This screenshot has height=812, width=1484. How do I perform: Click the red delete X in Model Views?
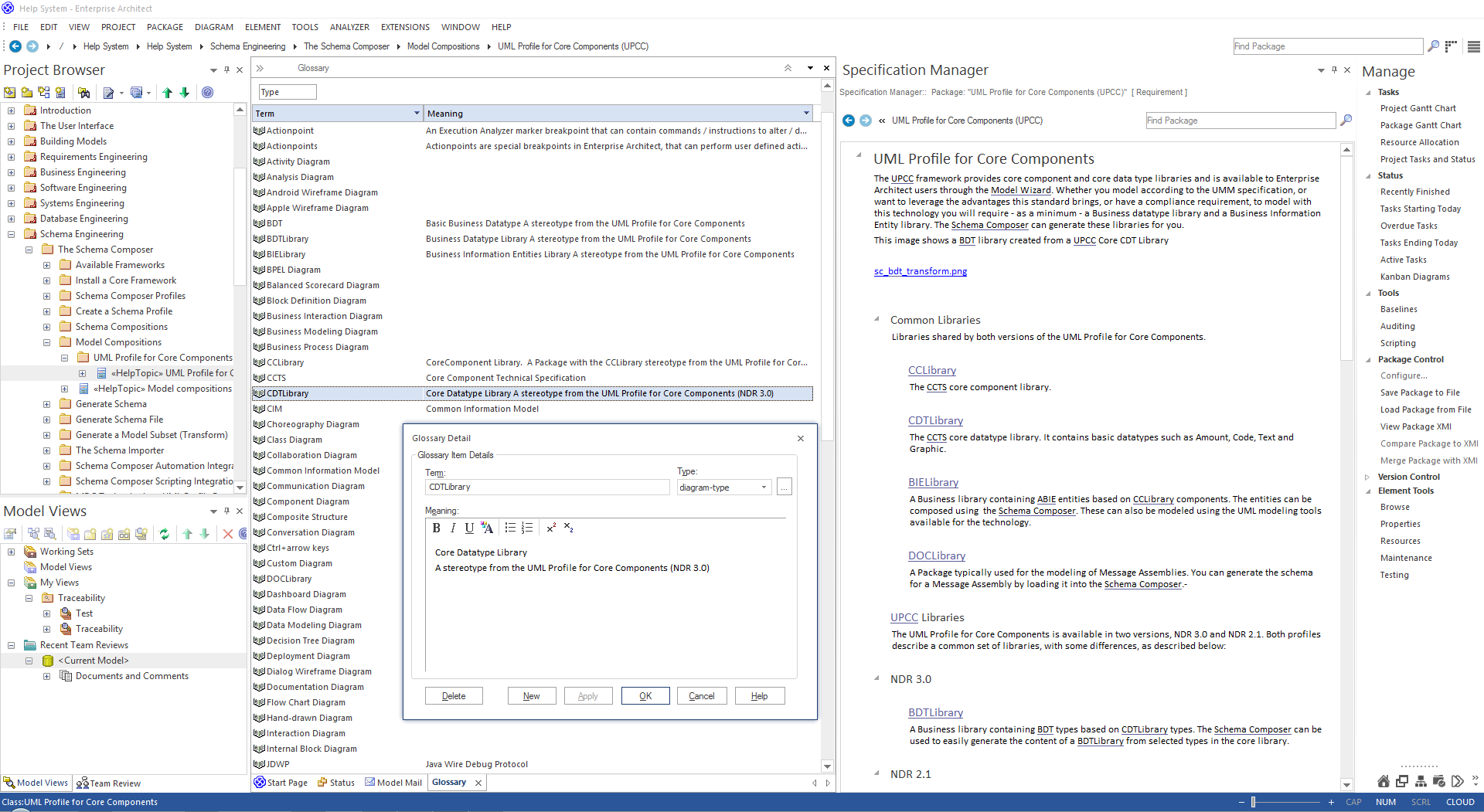[228, 534]
